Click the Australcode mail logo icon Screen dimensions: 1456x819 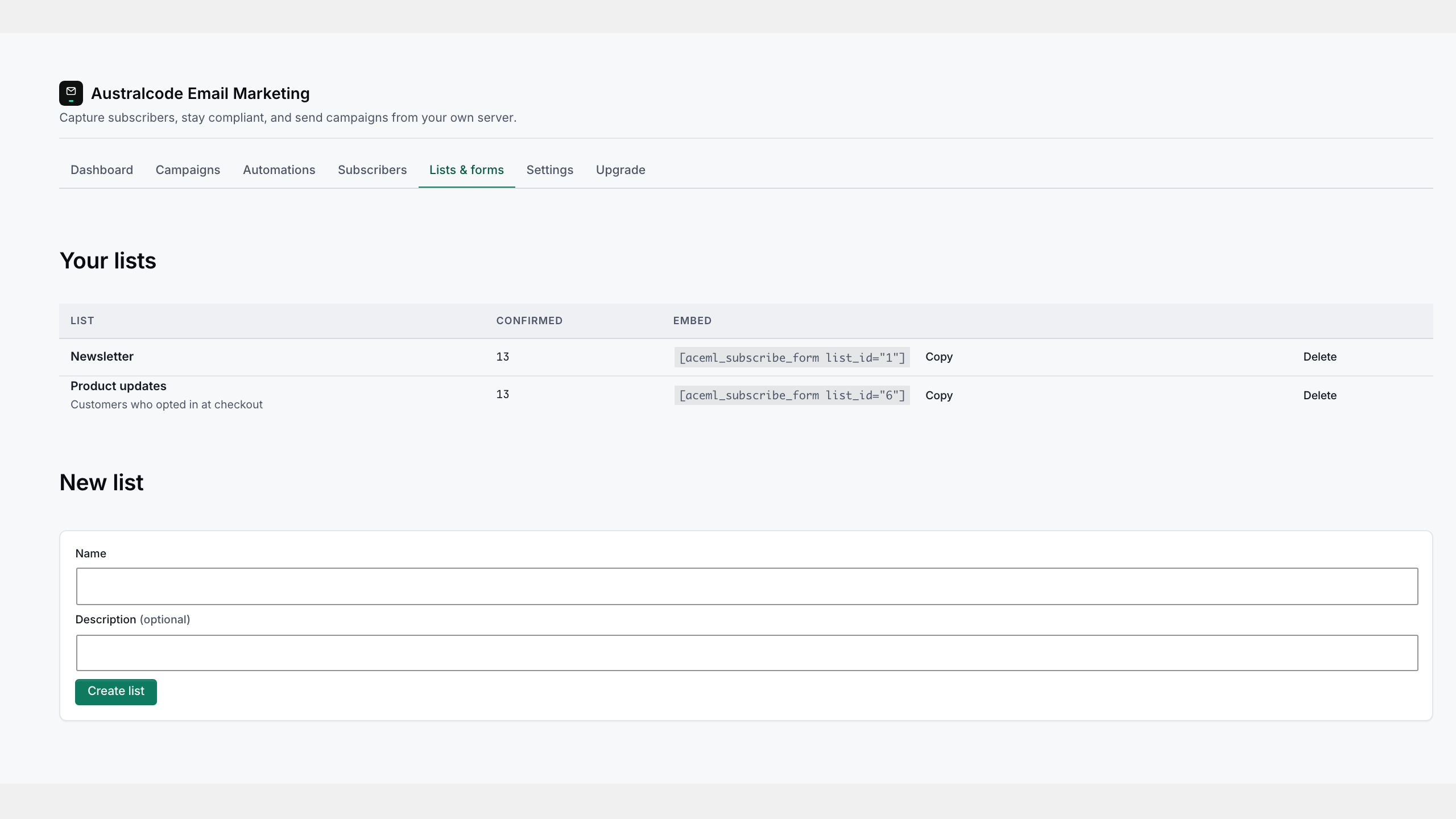pos(71,93)
